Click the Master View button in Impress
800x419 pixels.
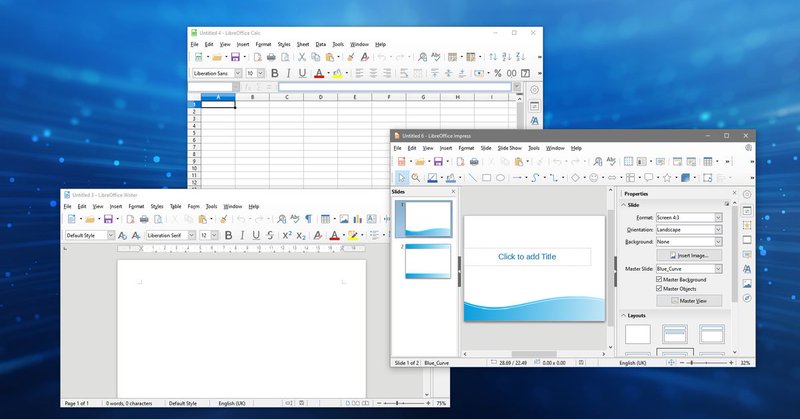click(689, 301)
